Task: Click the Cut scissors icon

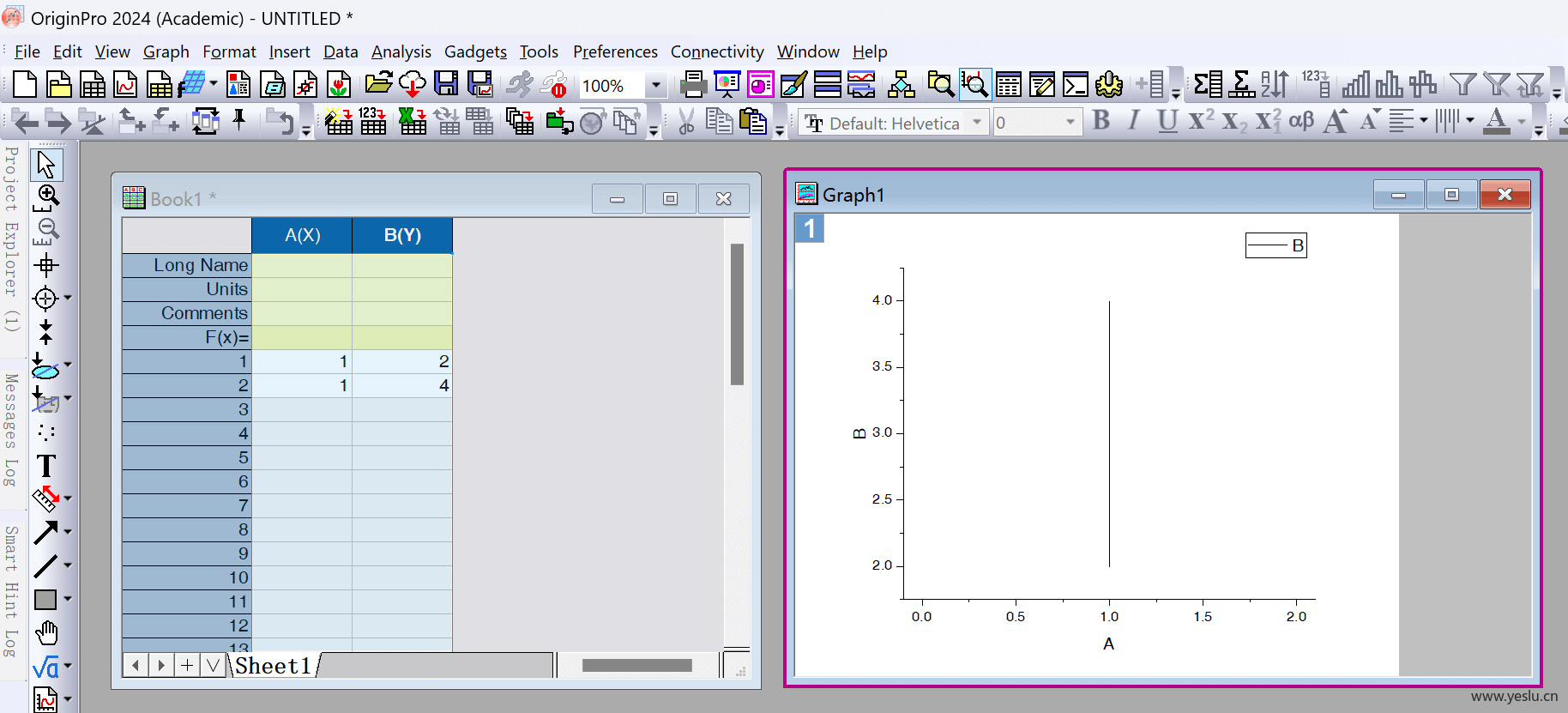Action: (x=686, y=122)
